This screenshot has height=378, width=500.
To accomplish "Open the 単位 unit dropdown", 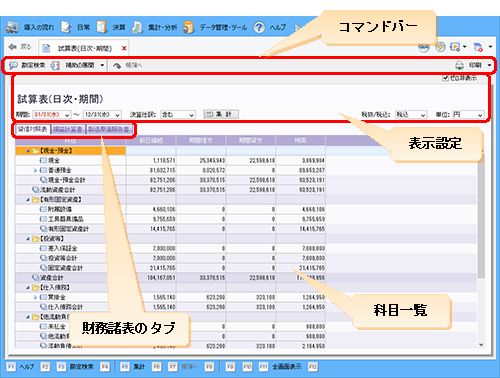I will (x=480, y=115).
